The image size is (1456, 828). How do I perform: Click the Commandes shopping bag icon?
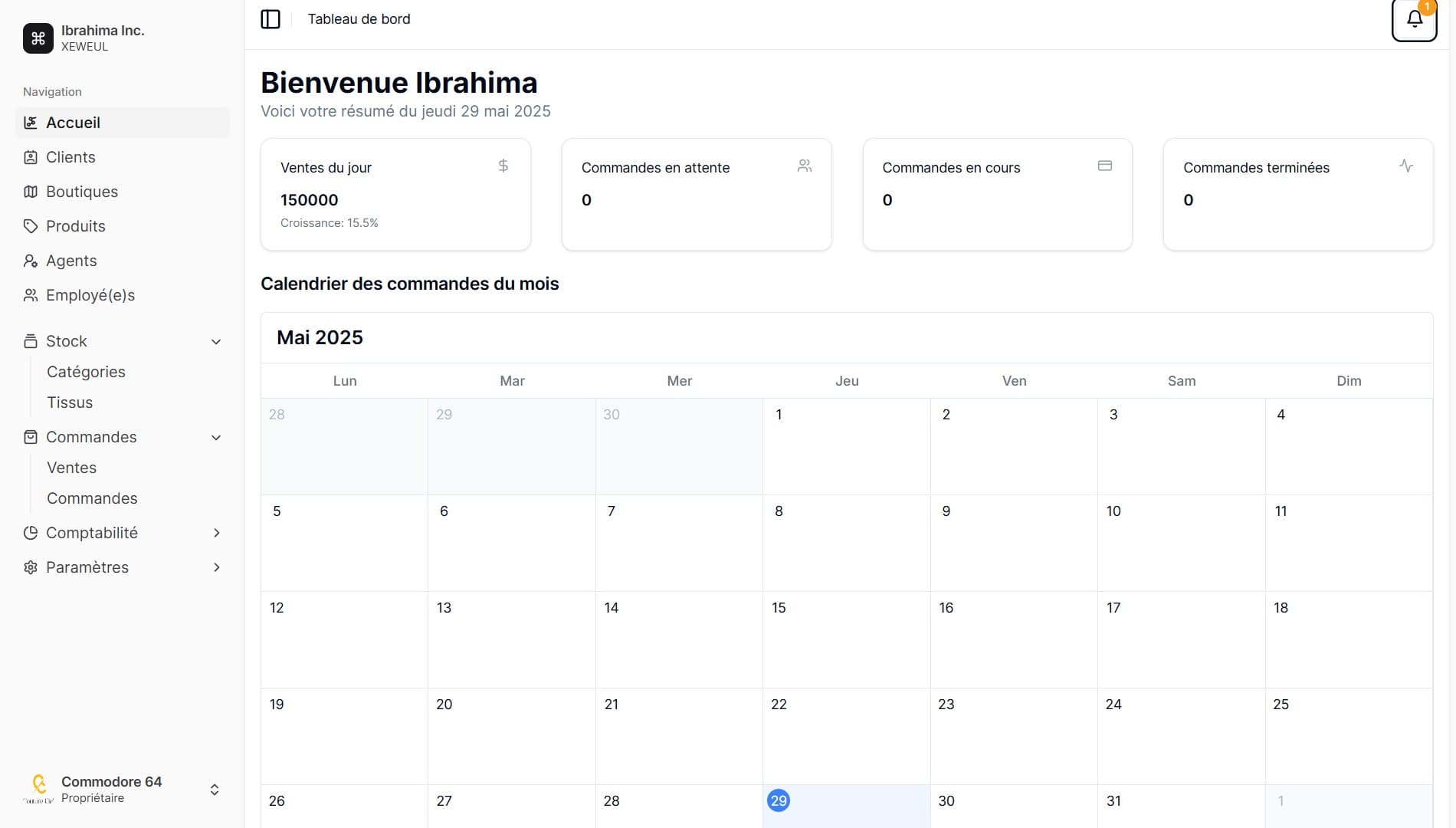click(x=31, y=437)
